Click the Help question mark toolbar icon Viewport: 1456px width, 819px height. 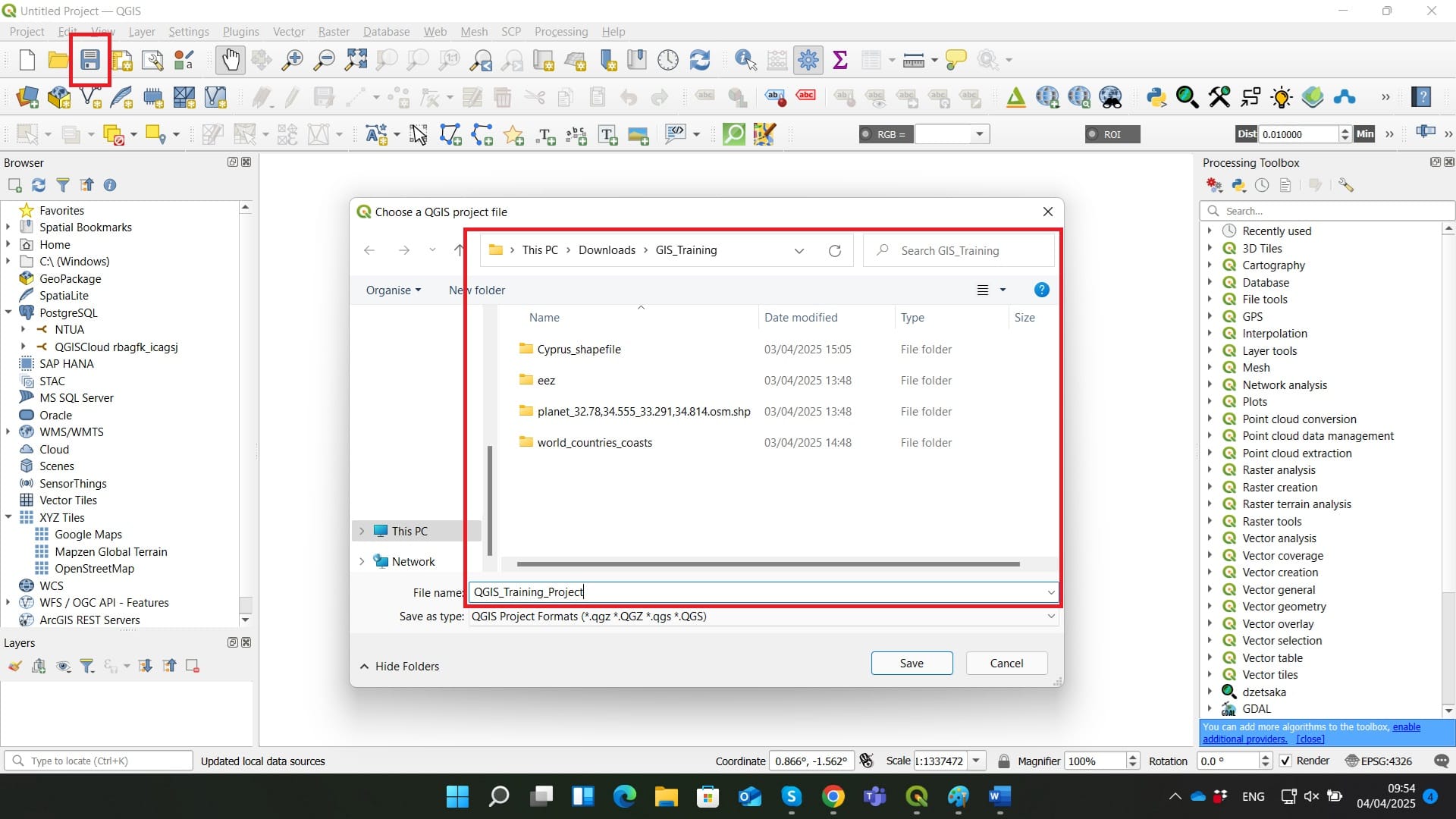tap(1422, 97)
